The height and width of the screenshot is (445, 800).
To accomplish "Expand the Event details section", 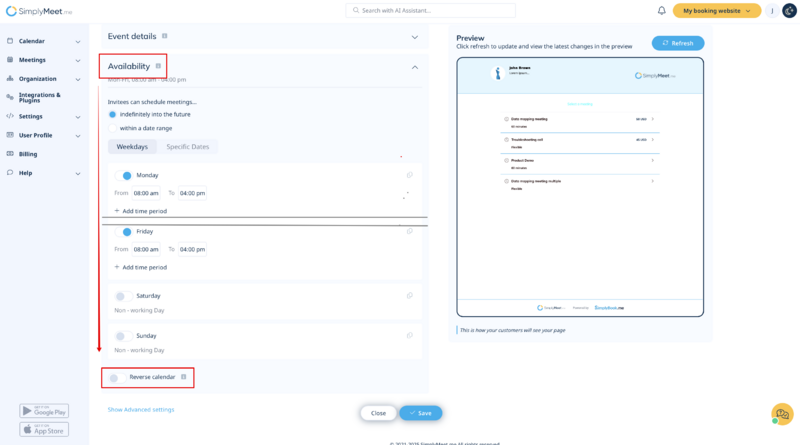I will pyautogui.click(x=415, y=37).
